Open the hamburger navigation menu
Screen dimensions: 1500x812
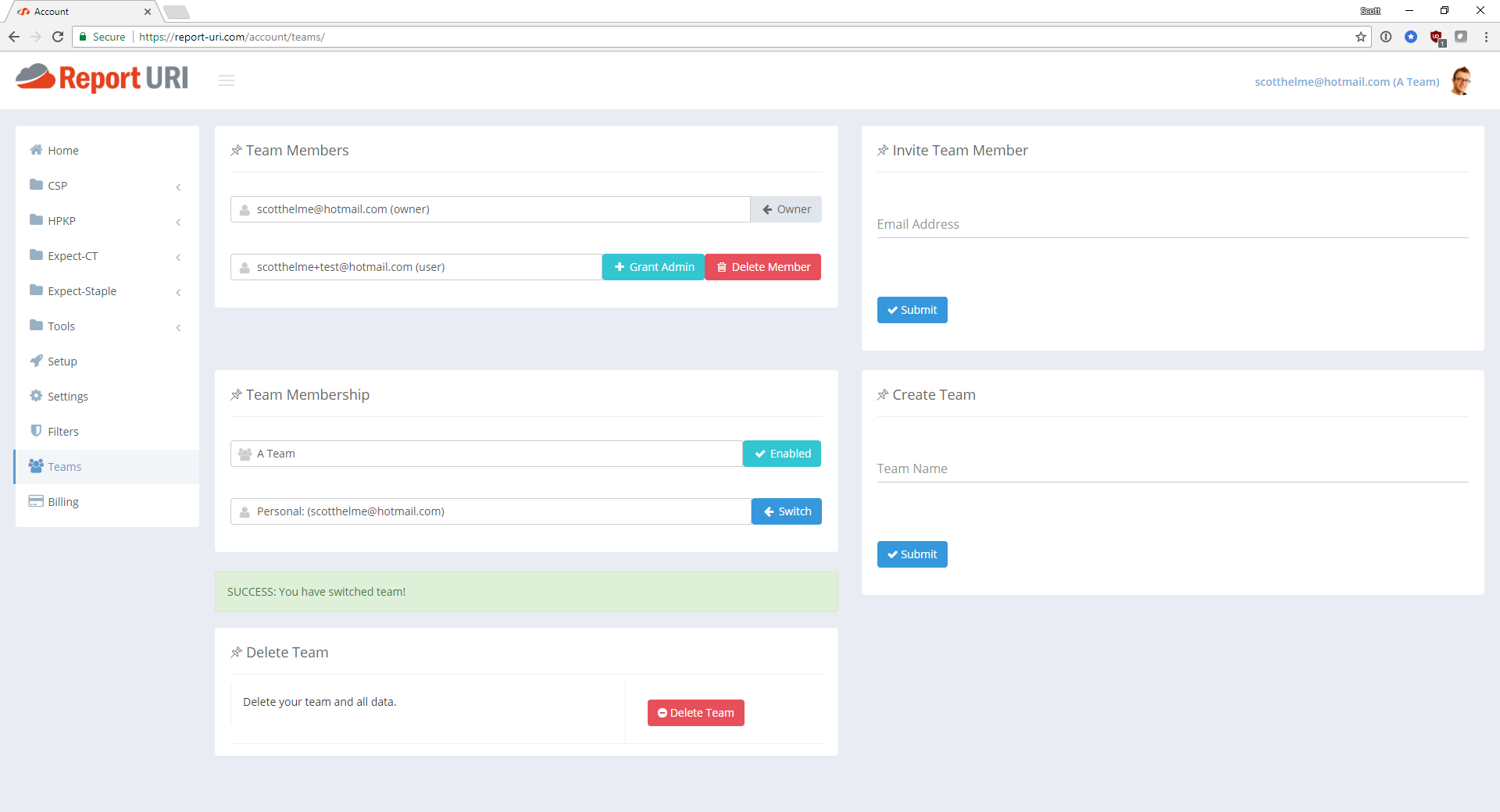tap(227, 80)
